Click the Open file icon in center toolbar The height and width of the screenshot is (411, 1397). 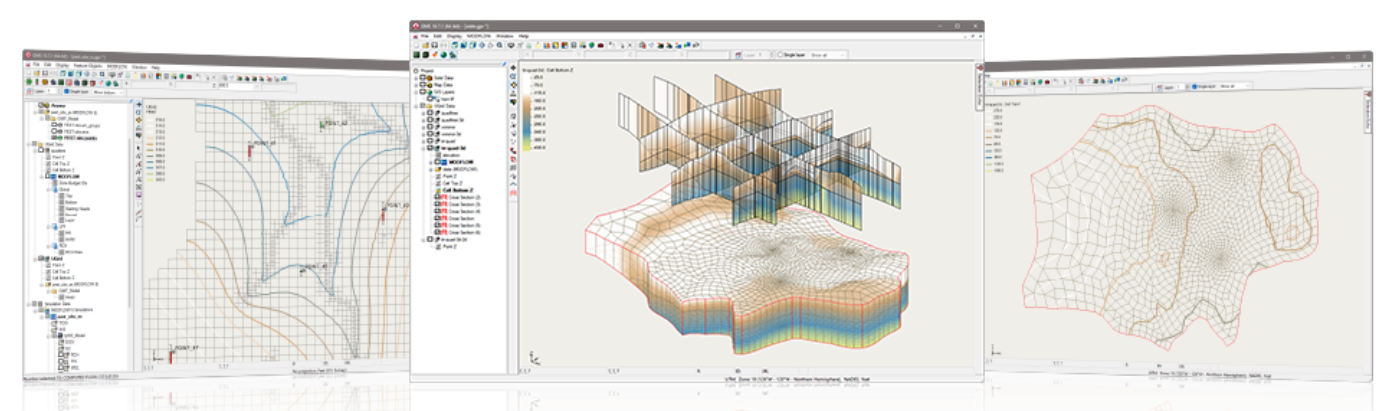[x=425, y=45]
